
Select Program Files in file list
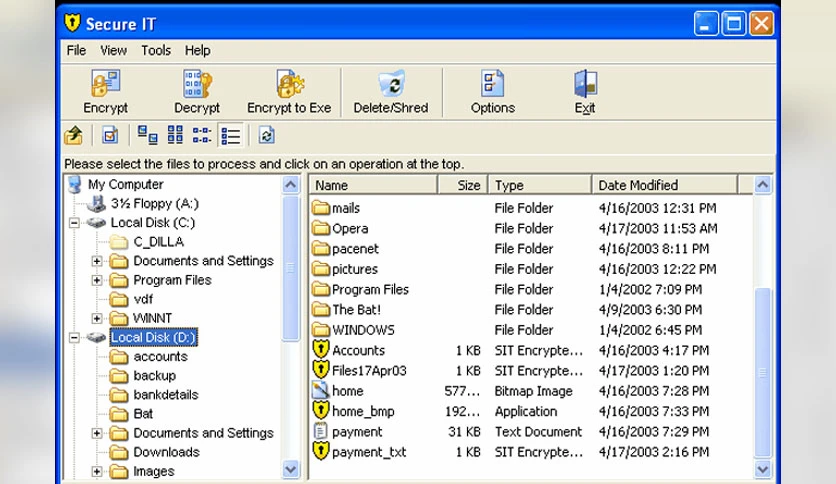tap(530, 289)
